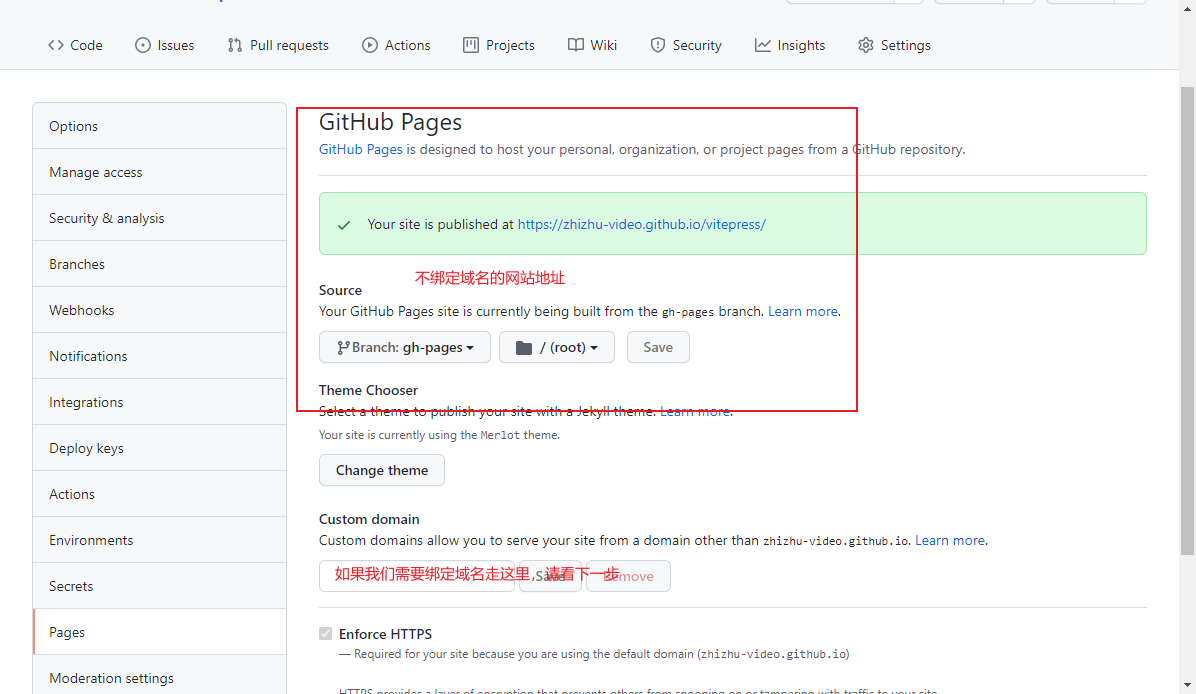The image size is (1196, 694).
Task: Open the Wiki tab
Action: [x=592, y=45]
